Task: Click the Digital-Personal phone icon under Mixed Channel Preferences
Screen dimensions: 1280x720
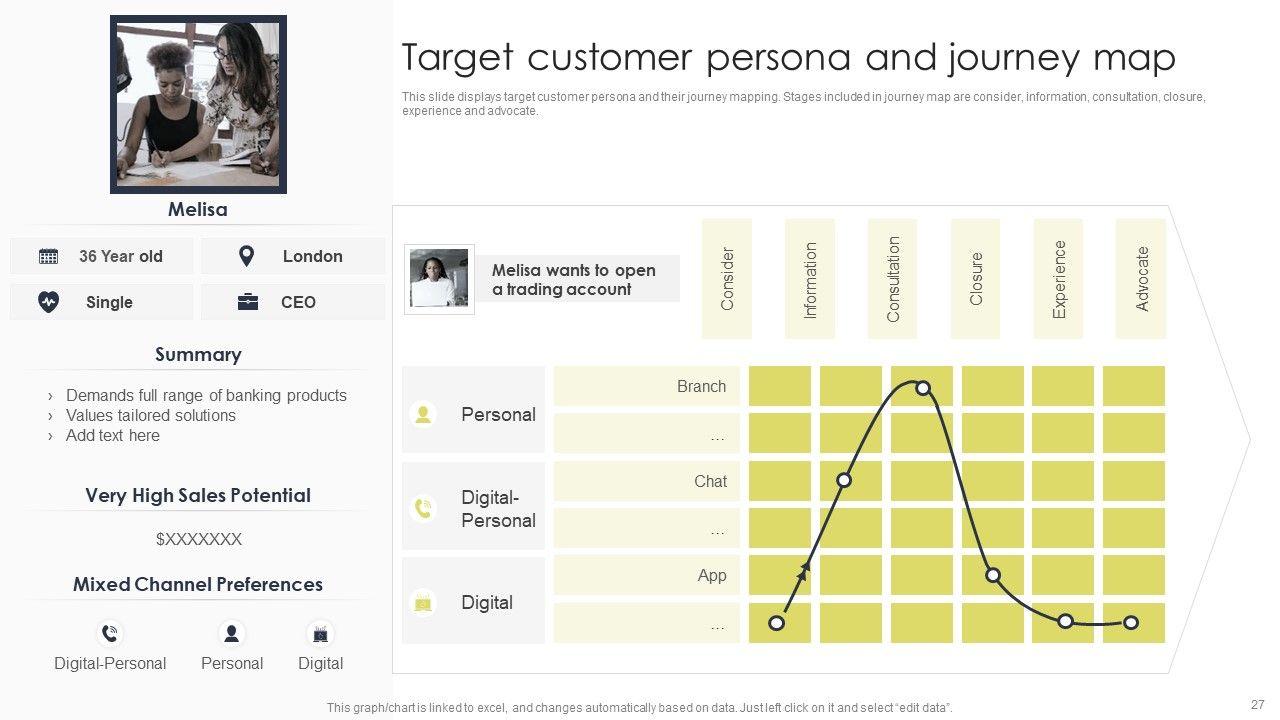Action: 110,633
